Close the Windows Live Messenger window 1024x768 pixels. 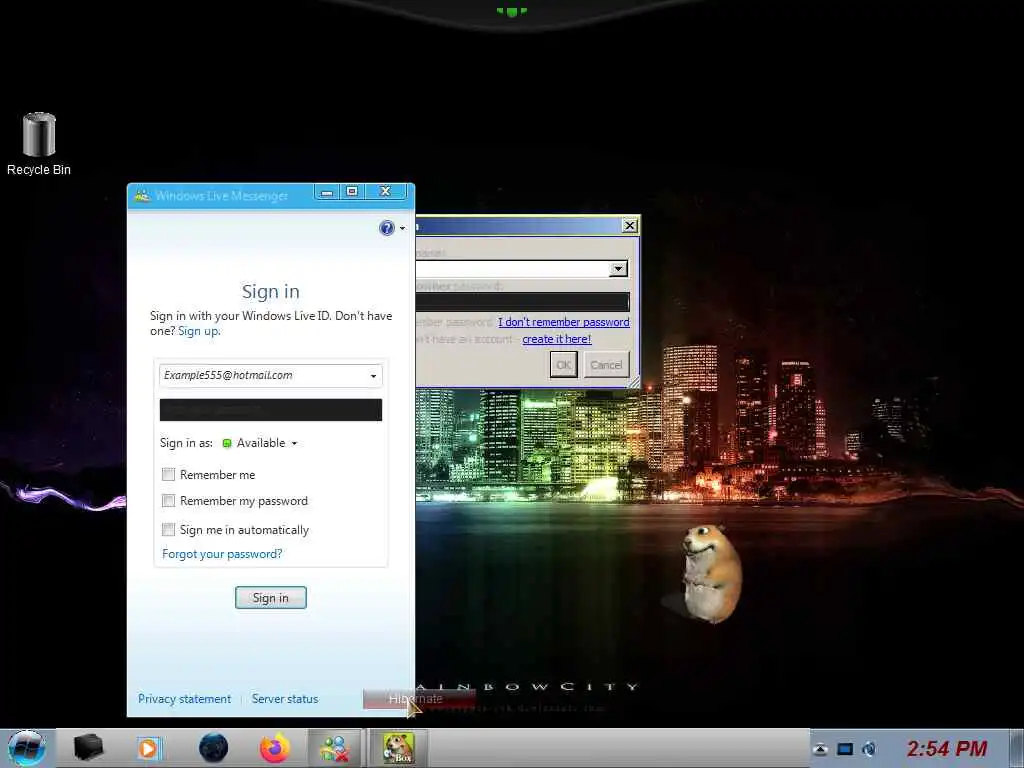(x=385, y=191)
